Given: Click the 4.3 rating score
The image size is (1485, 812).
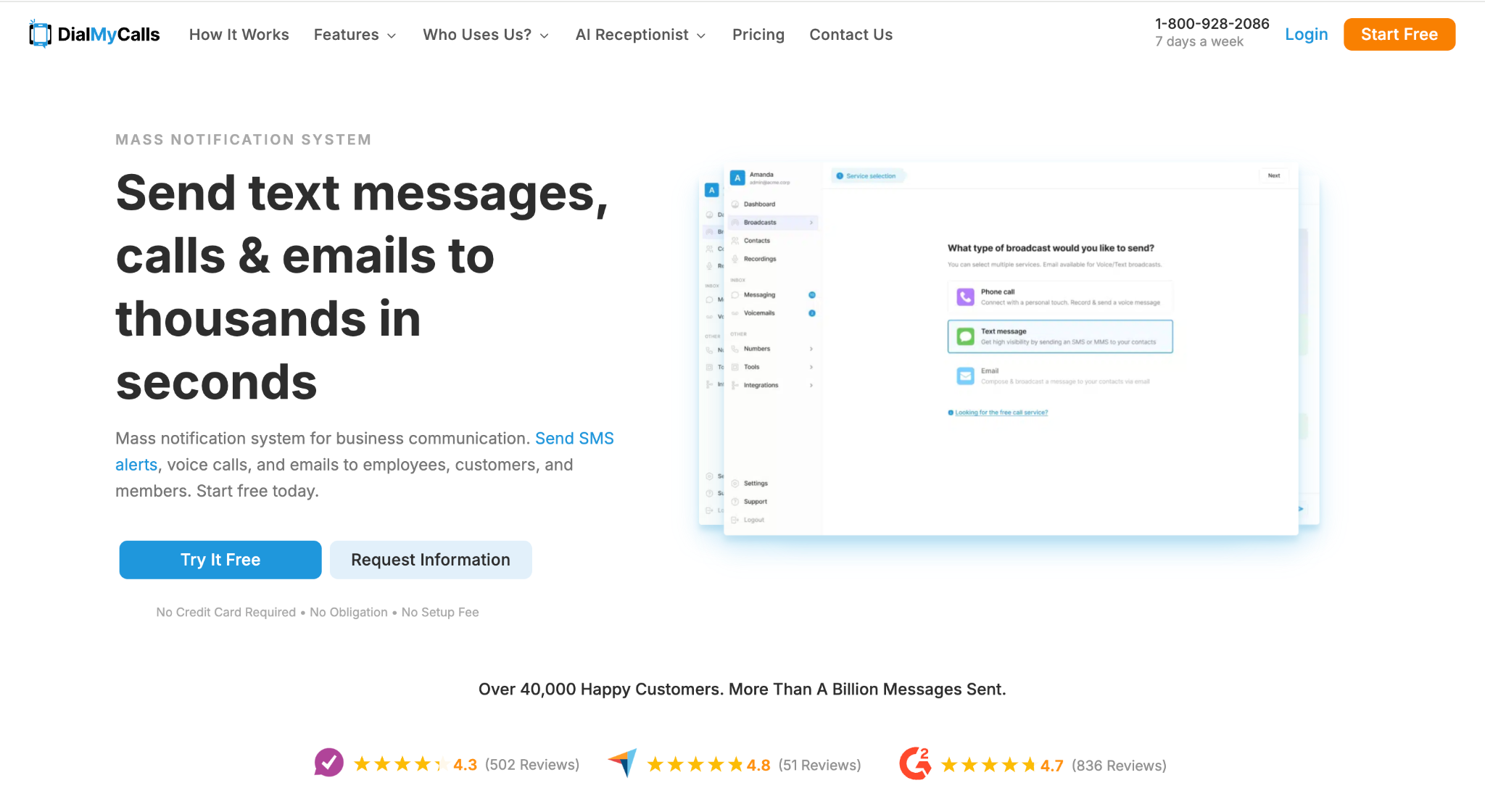Looking at the screenshot, I should [x=466, y=765].
